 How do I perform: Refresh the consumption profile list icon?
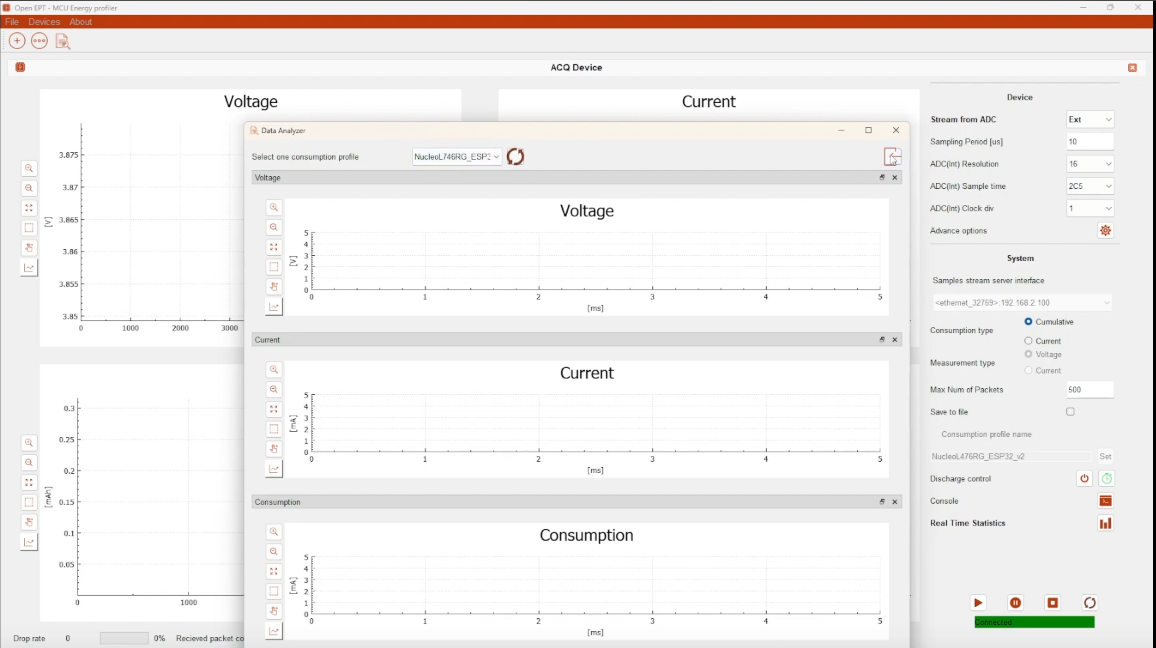[x=515, y=156]
